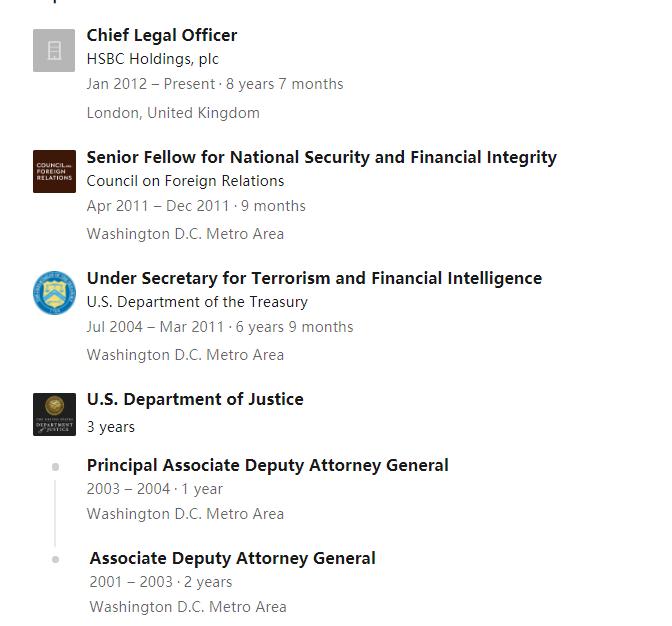
Task: Click the London, United Kingdom location text
Action: click(x=173, y=113)
